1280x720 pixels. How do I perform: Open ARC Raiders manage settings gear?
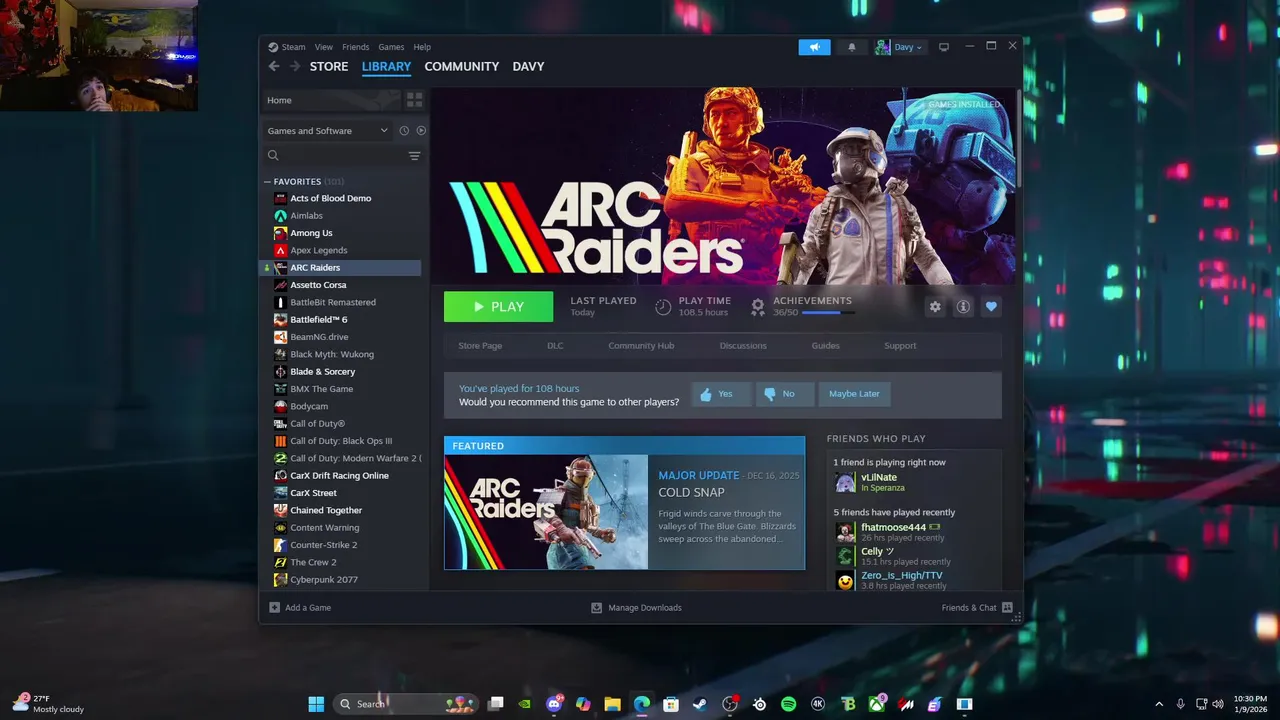935,307
